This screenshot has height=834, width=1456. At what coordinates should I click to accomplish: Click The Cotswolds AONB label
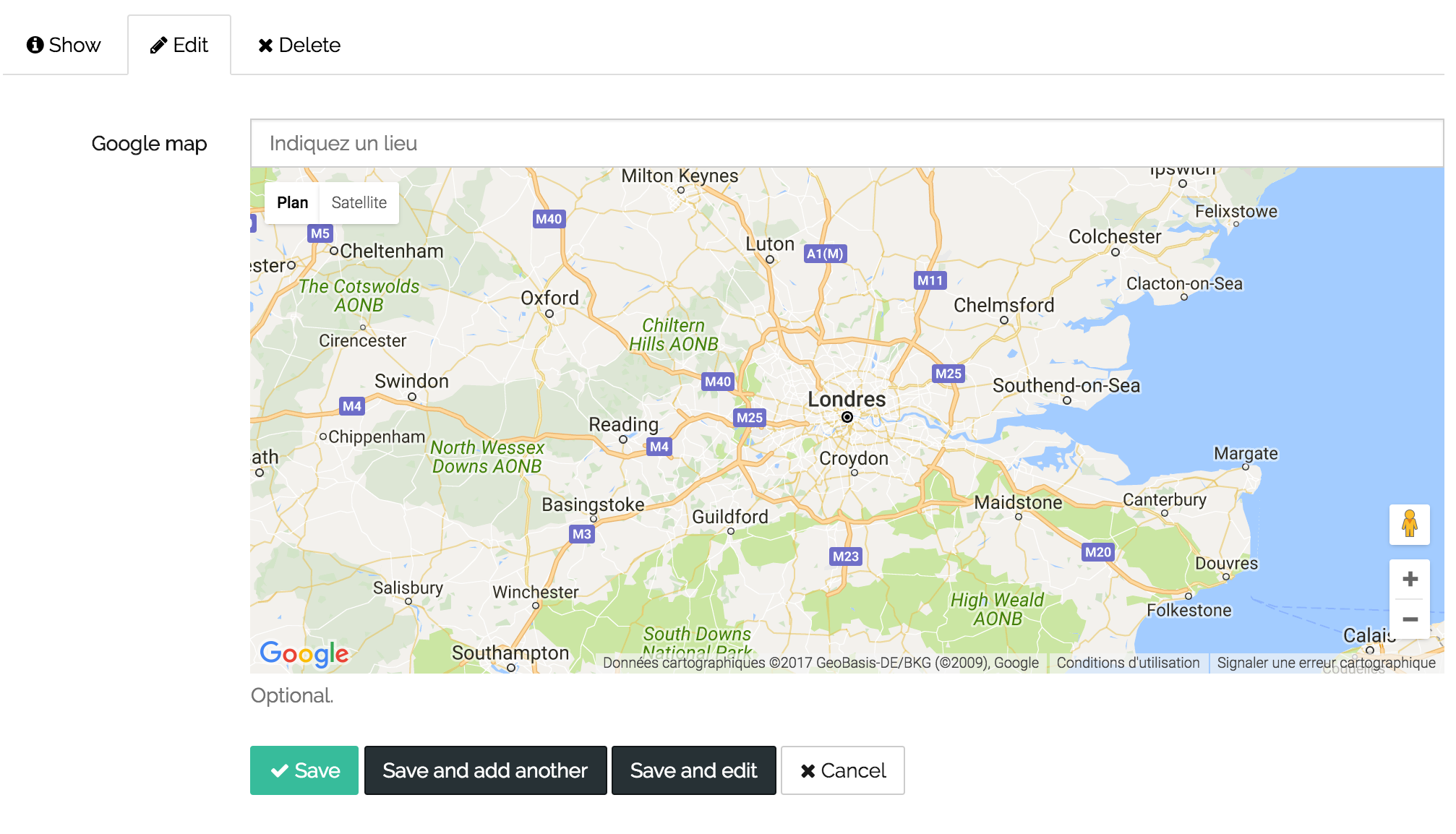[359, 296]
